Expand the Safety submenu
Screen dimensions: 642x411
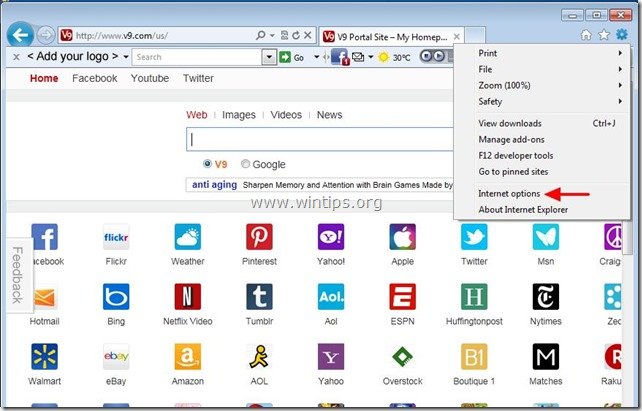[542, 102]
